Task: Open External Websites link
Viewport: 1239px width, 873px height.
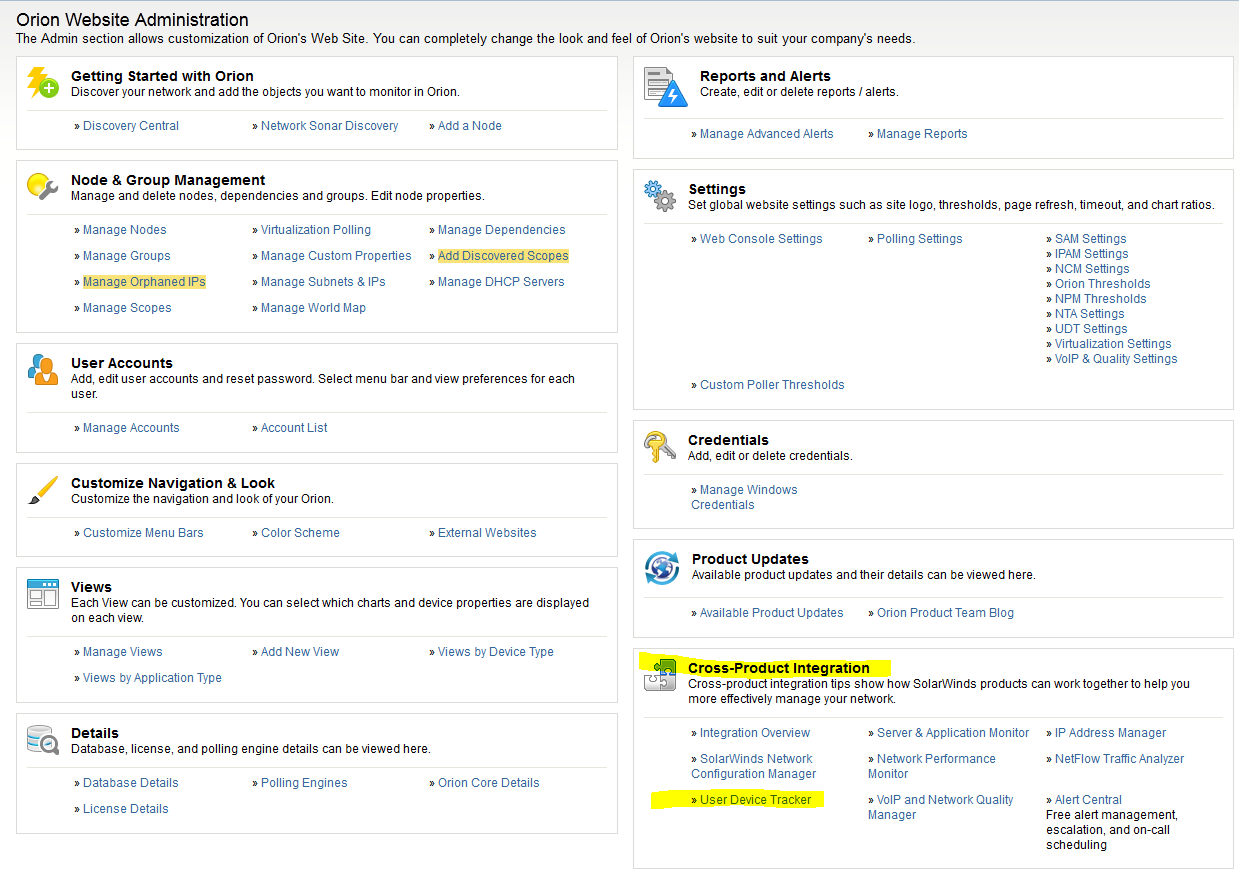Action: coord(487,533)
